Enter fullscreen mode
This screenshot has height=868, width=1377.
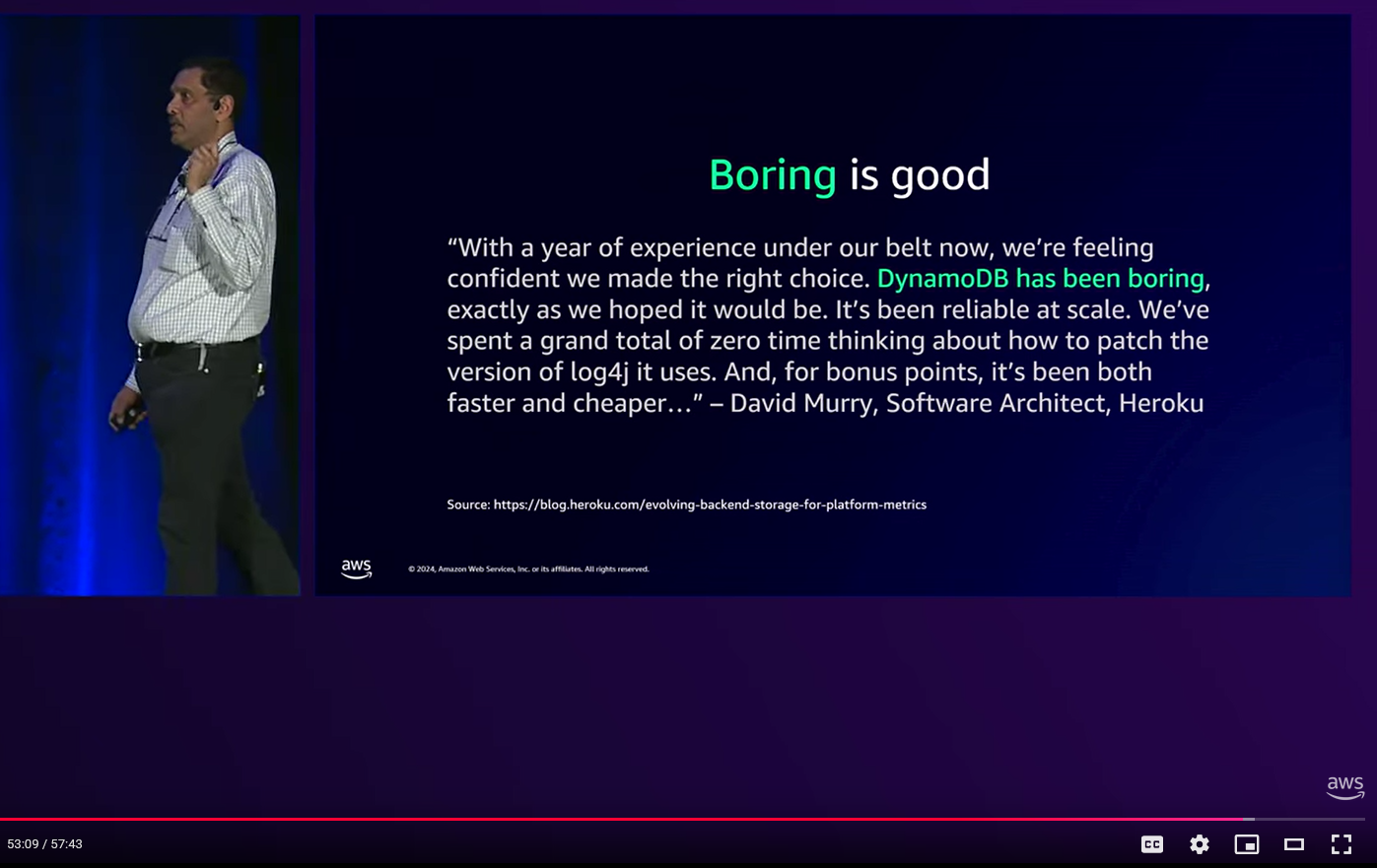[1342, 844]
